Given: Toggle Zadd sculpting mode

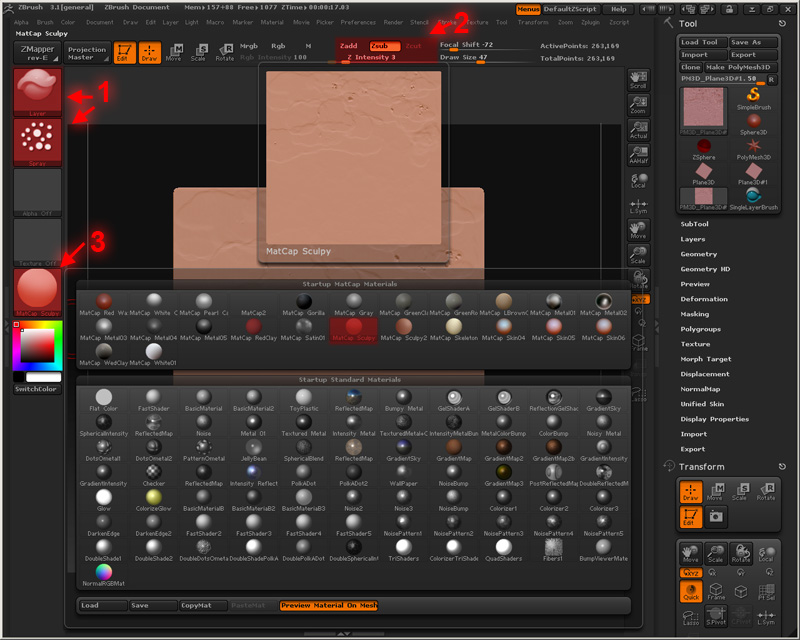Looking at the screenshot, I should (348, 46).
